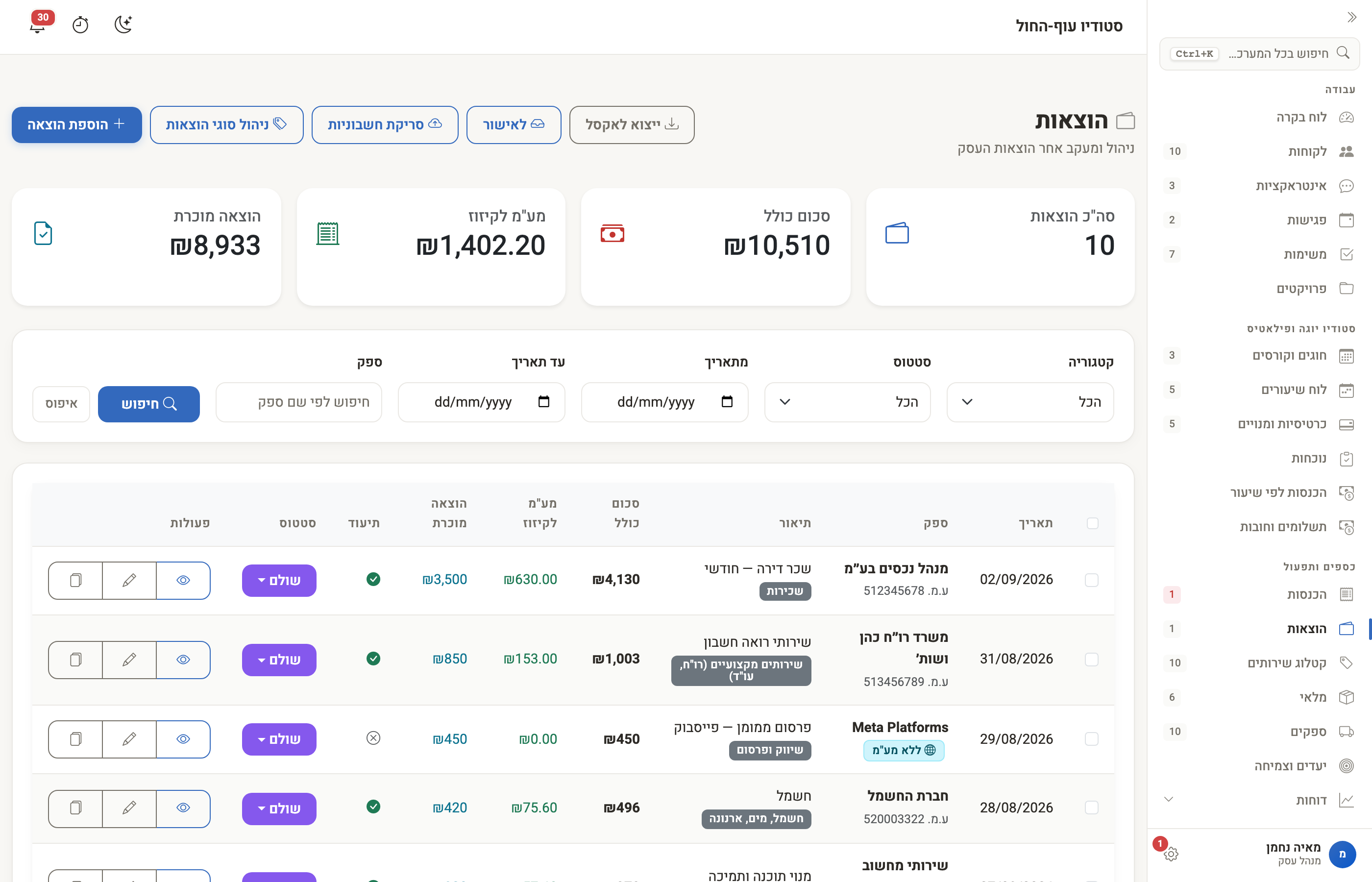
Task: Duplicate the חברת החשמל expense (copy icon)
Action: tap(75, 808)
